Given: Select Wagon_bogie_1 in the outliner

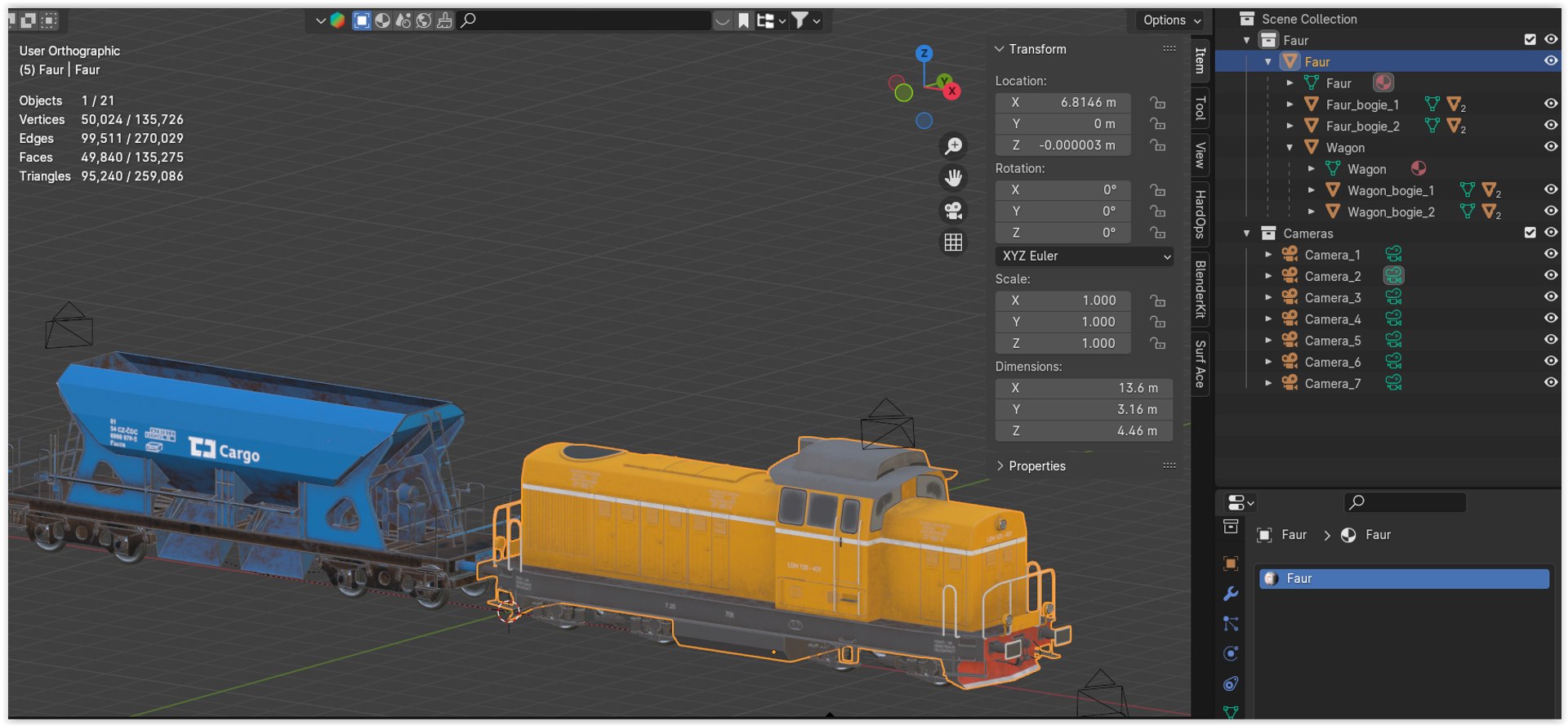Looking at the screenshot, I should [1390, 190].
